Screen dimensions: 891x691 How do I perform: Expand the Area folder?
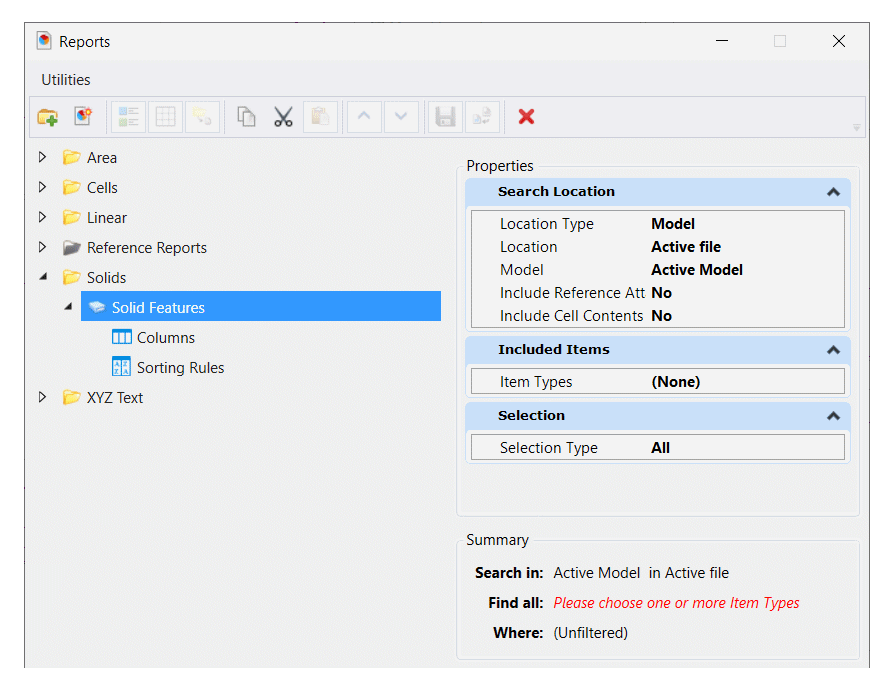(x=42, y=157)
